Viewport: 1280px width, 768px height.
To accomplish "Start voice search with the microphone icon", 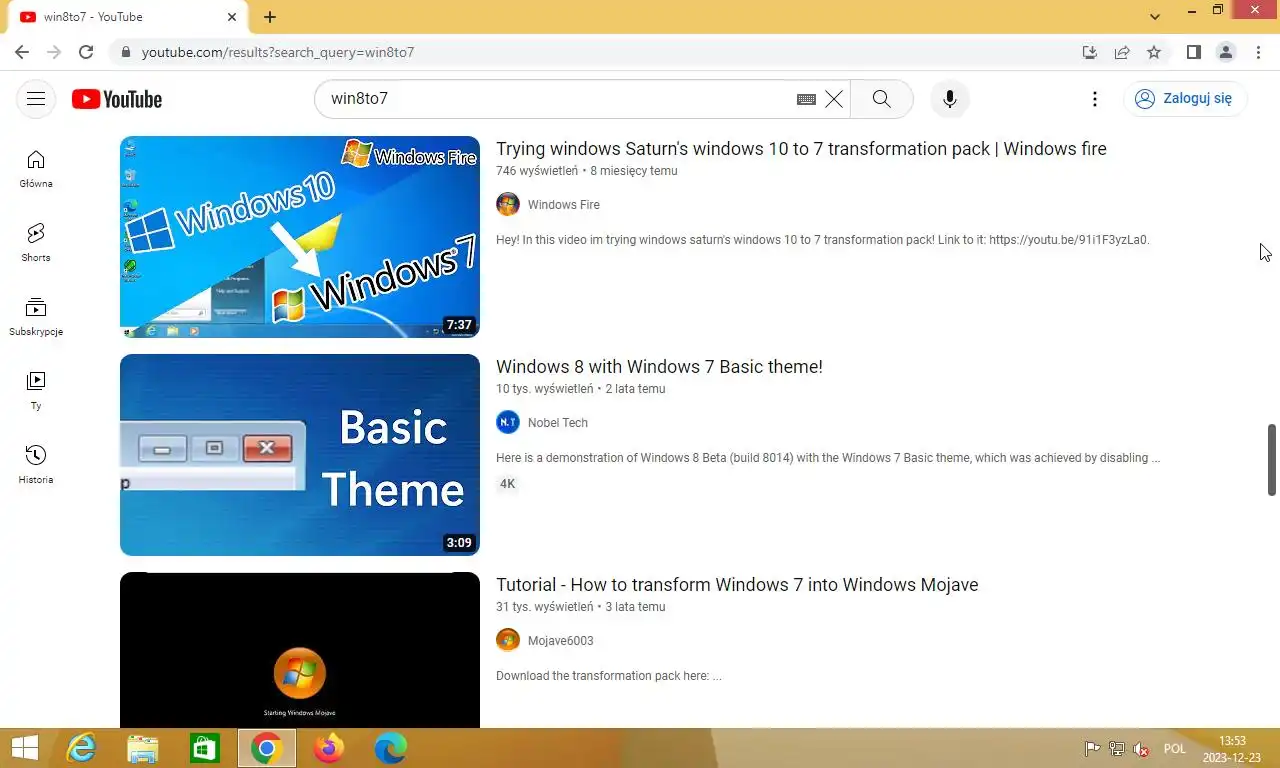I will [x=950, y=99].
